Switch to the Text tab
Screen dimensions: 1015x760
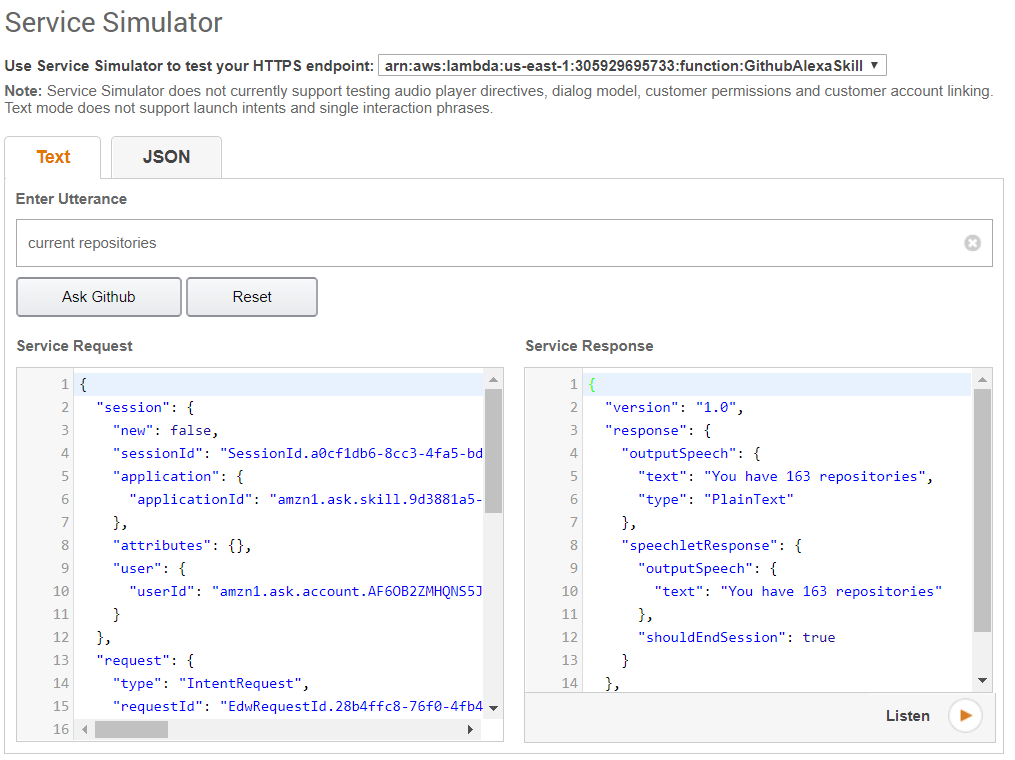[x=53, y=157]
